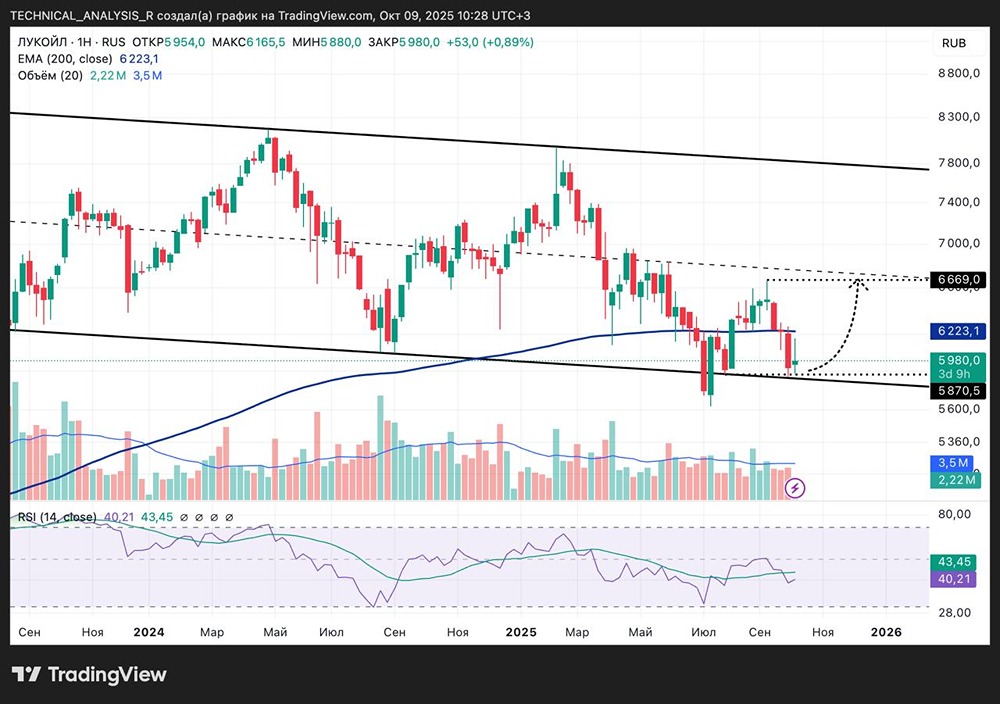Click the dashed arrow tip near 6 669,0
The image size is (1000, 704).
click(858, 283)
